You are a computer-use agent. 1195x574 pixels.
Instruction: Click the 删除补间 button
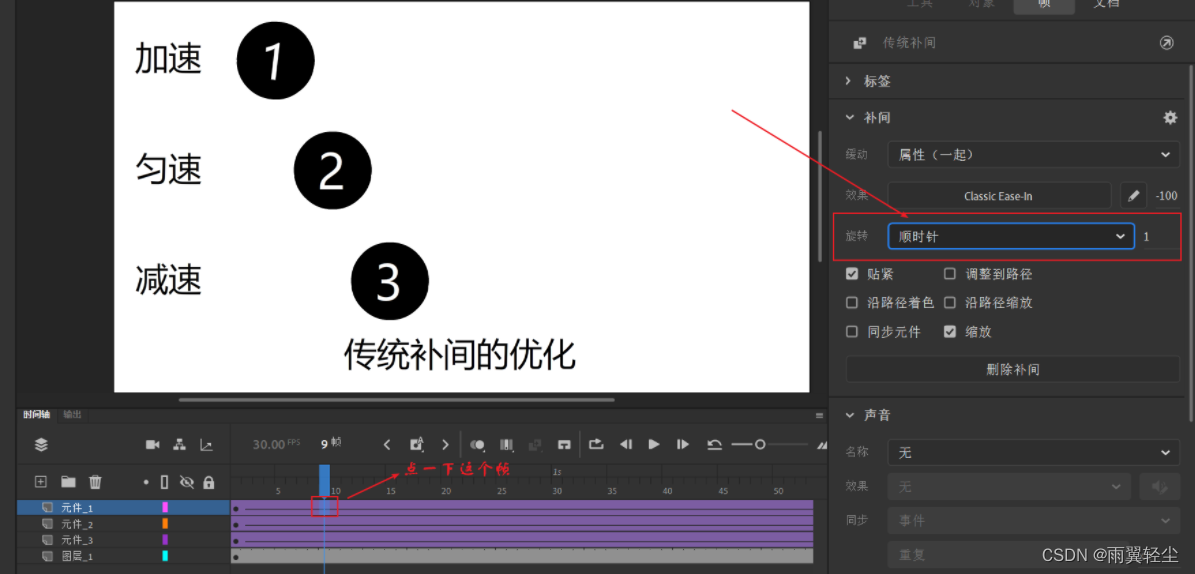coord(1013,370)
